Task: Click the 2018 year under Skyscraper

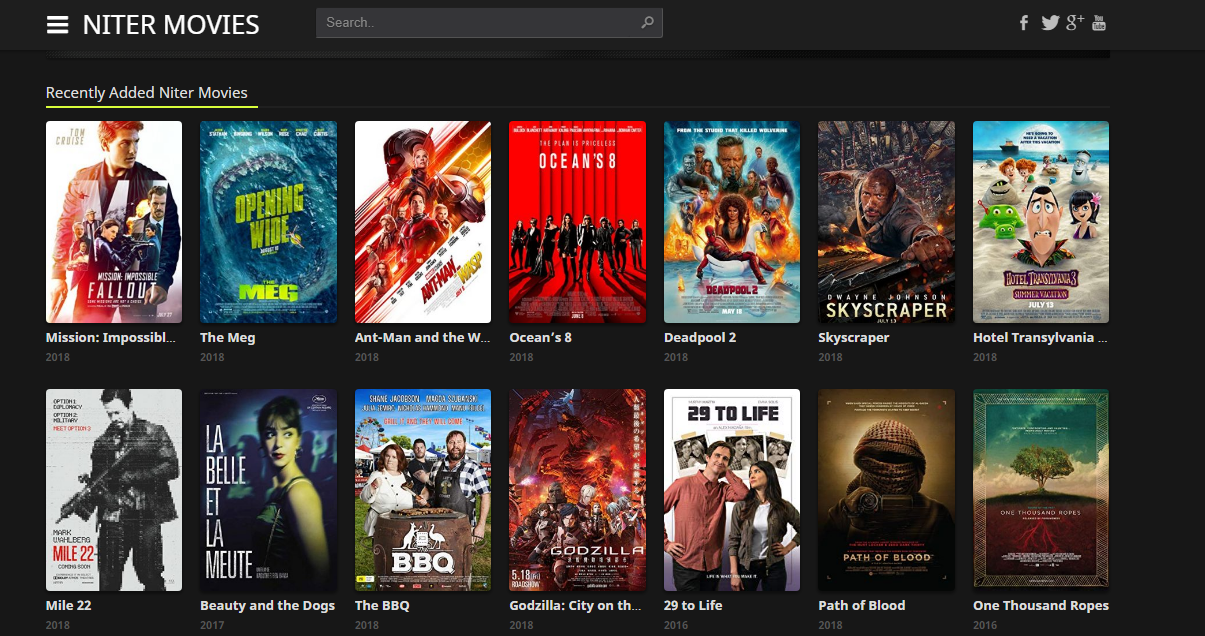Action: 830,357
